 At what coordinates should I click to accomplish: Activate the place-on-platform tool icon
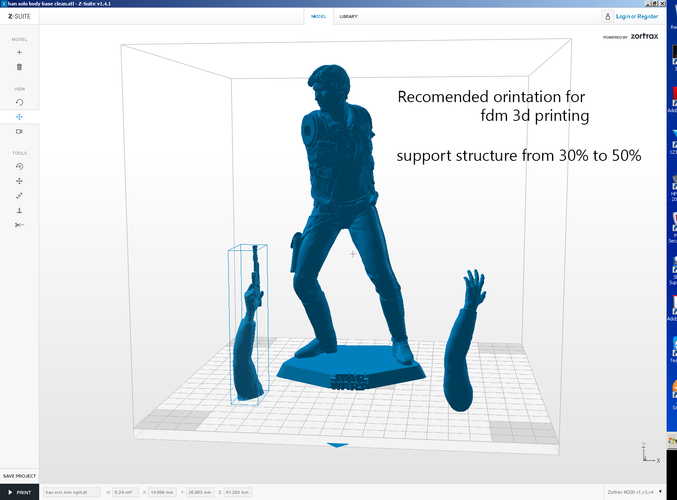point(19,211)
